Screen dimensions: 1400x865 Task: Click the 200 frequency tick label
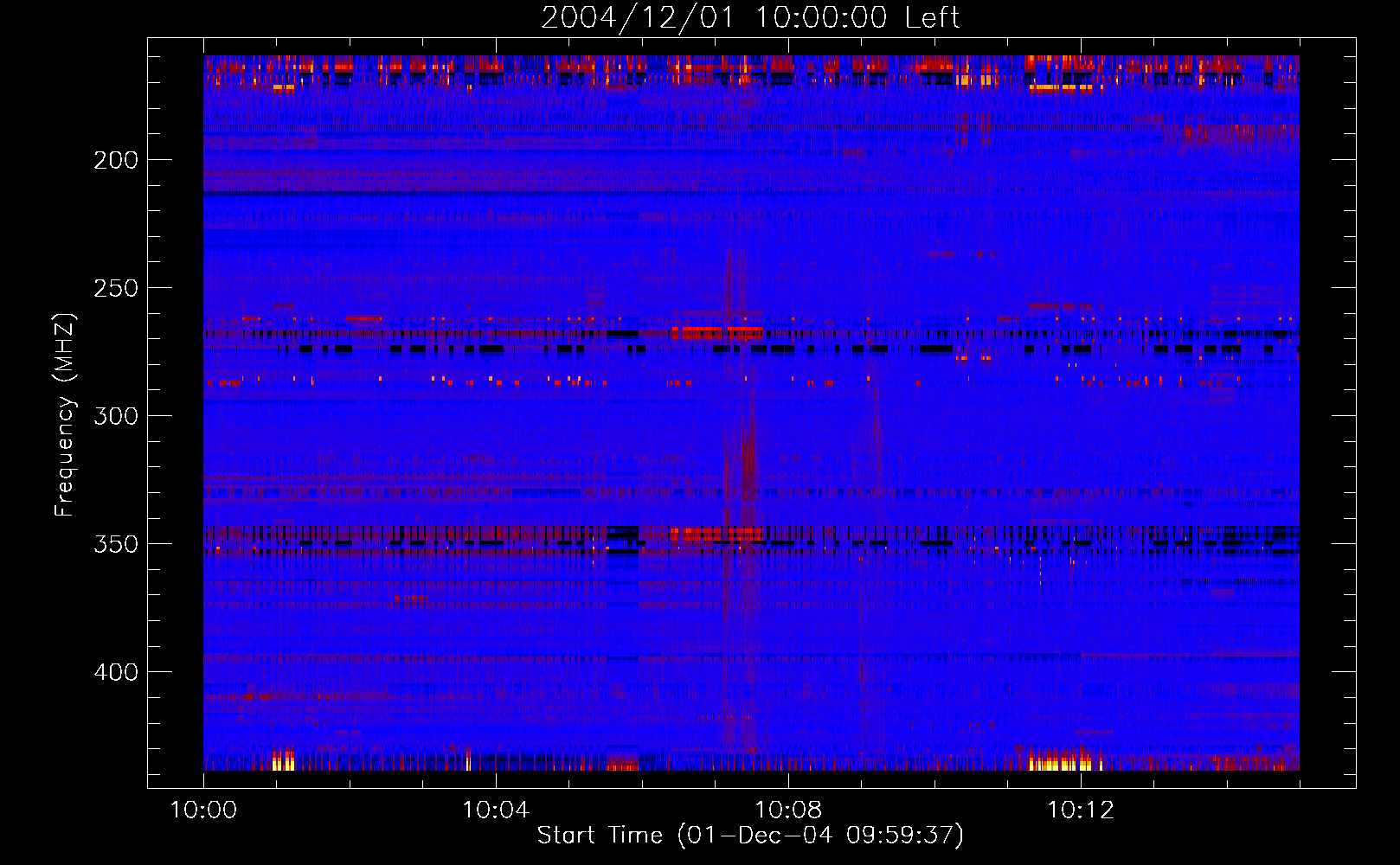tap(116, 160)
